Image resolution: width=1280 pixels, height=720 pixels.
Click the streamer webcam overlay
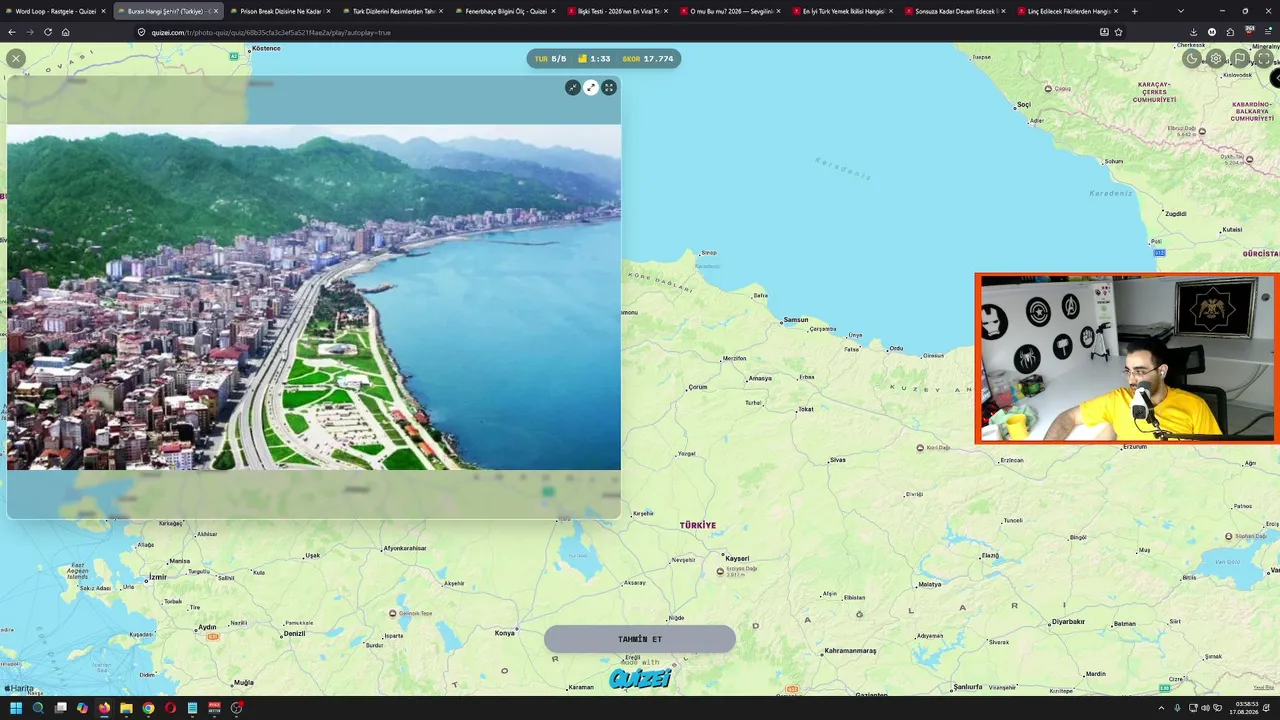(1127, 358)
